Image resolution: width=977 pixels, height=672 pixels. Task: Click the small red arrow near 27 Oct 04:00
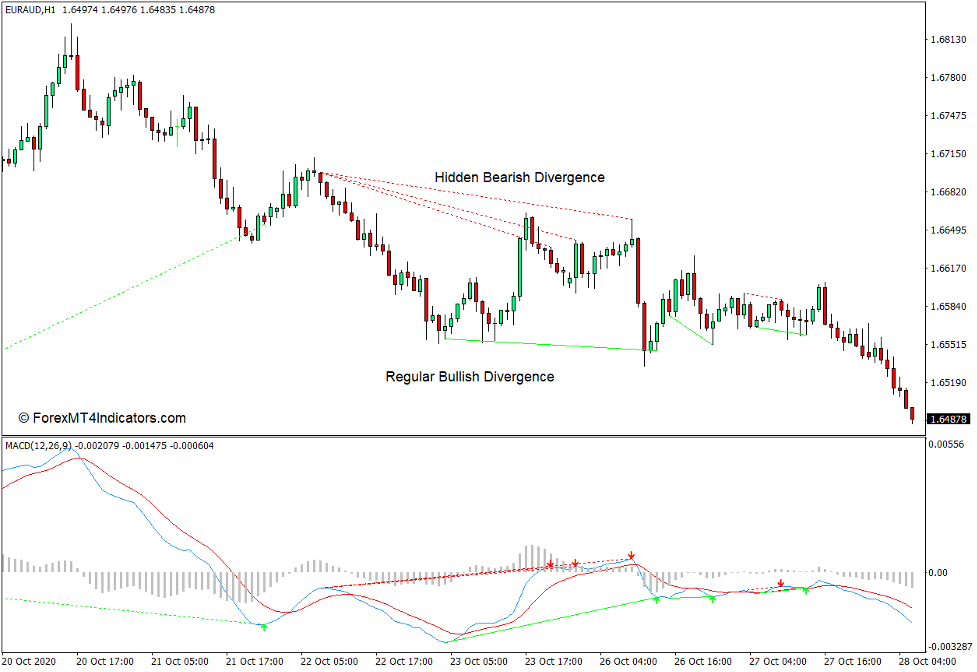[x=781, y=584]
